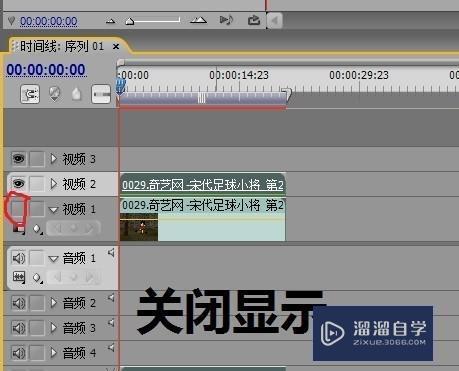Click the Set unnumbered marker icon
This screenshot has width=459, height=371.
(77, 94)
